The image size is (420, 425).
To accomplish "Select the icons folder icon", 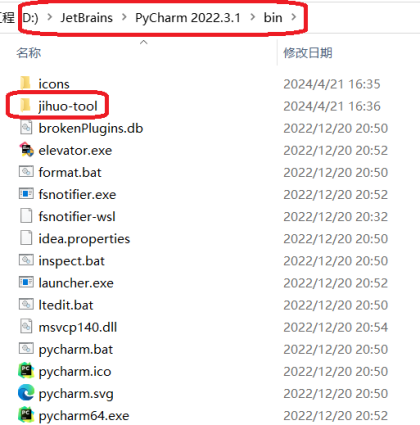I will 25,83.
